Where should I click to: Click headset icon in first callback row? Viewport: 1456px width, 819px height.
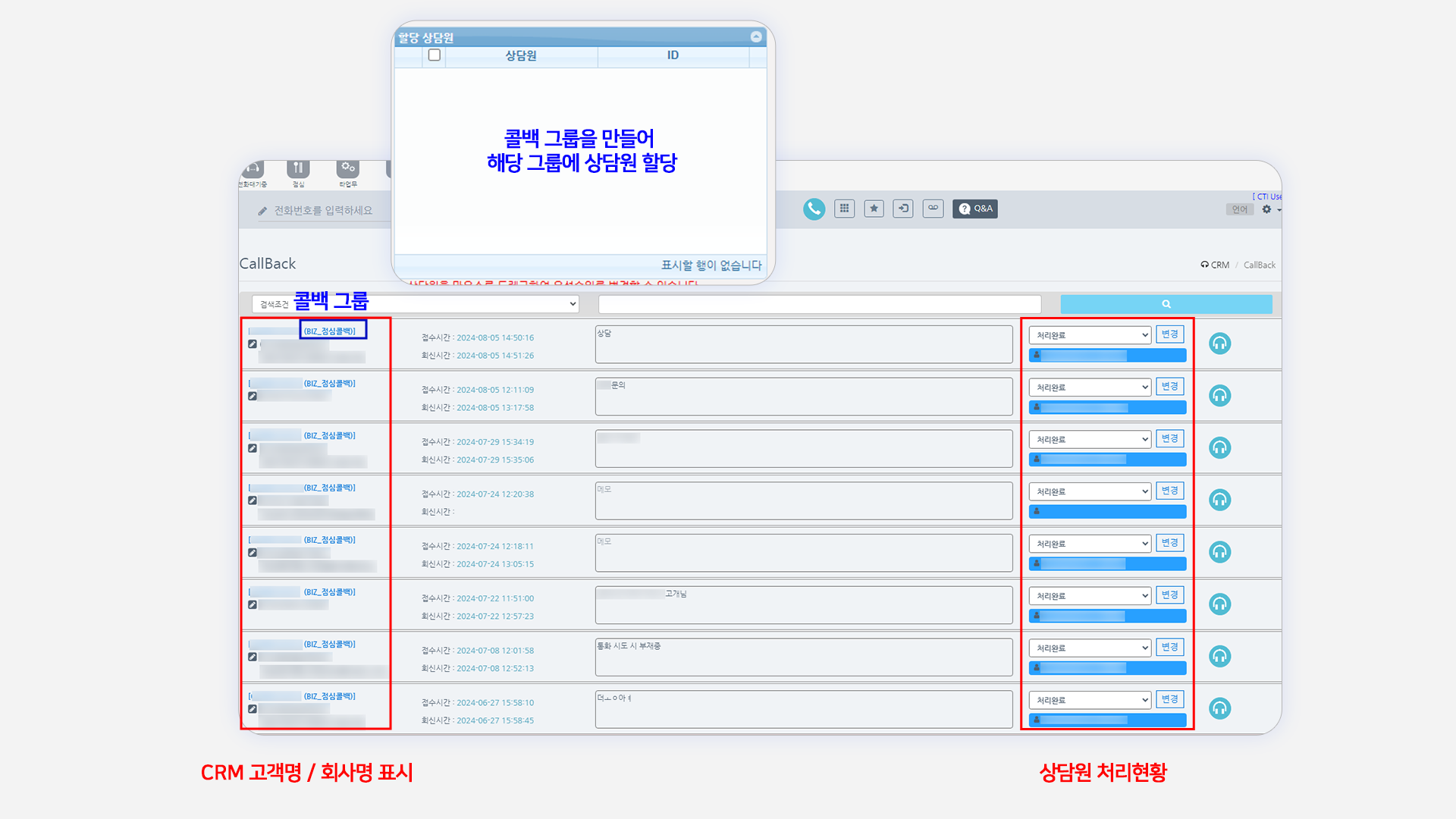coord(1219,344)
